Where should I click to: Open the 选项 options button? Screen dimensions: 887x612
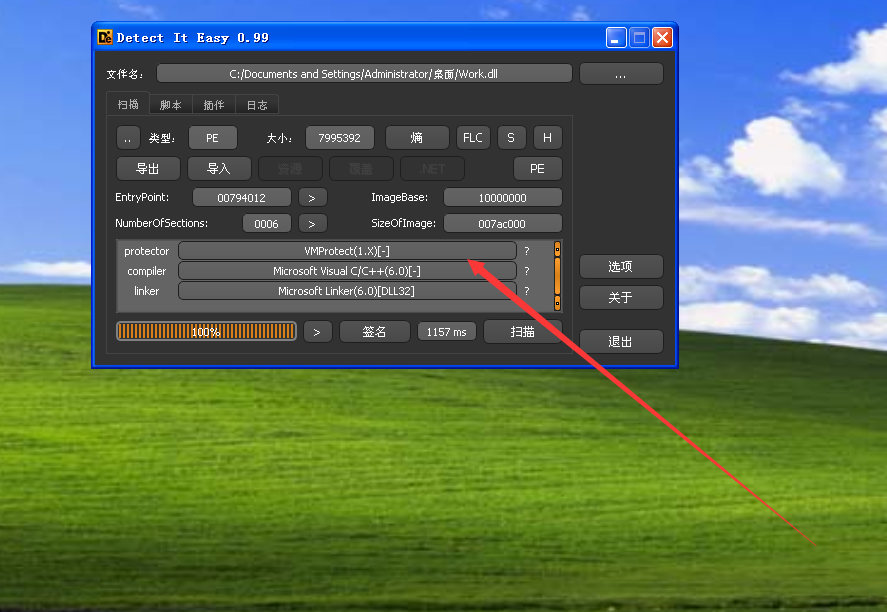coord(621,266)
